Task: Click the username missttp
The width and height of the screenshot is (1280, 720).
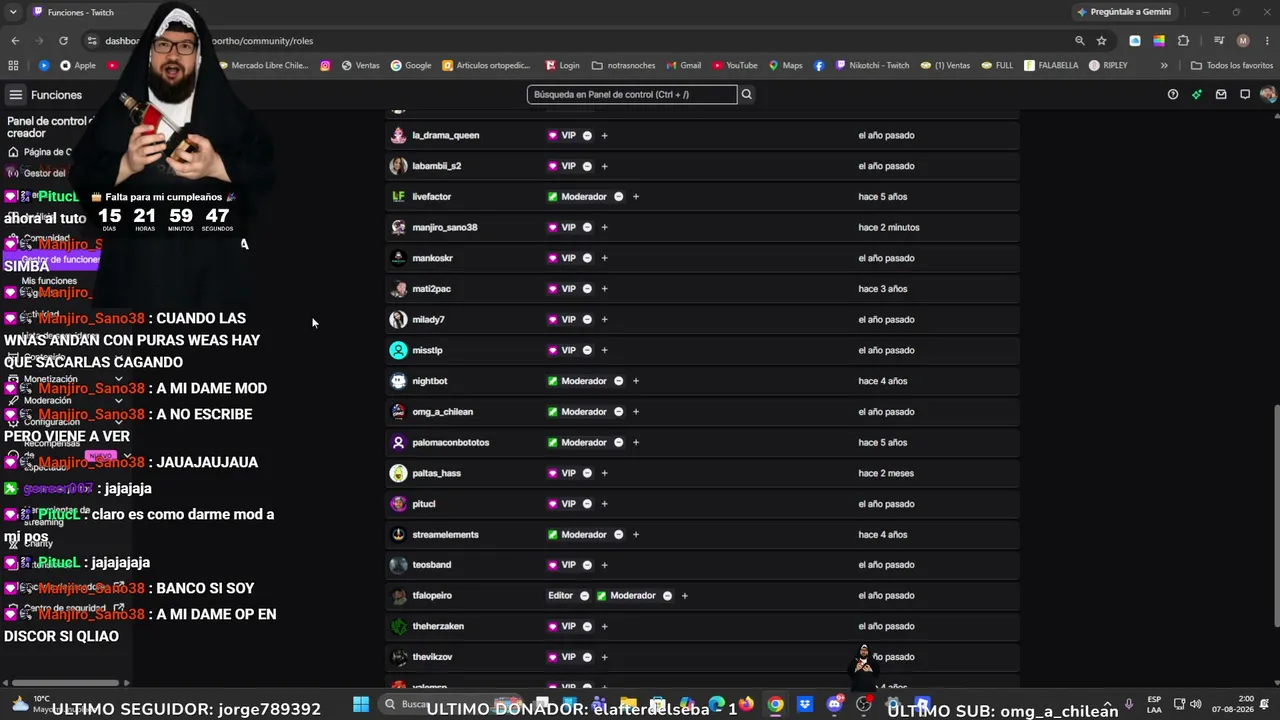Action: point(427,350)
